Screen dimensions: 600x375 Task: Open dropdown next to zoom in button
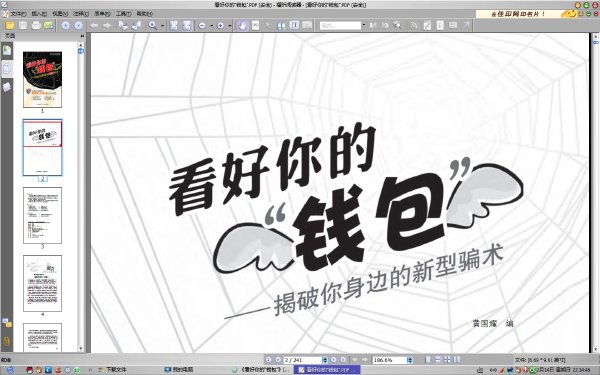click(230, 26)
